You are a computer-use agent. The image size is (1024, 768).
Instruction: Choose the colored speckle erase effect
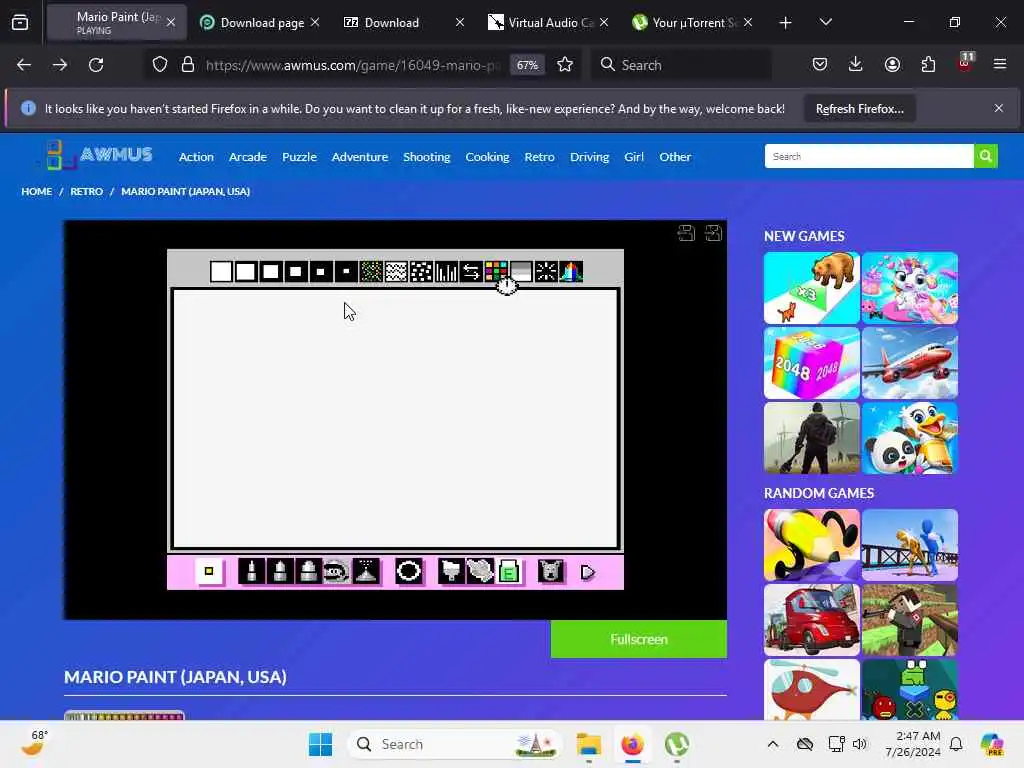click(x=371, y=271)
